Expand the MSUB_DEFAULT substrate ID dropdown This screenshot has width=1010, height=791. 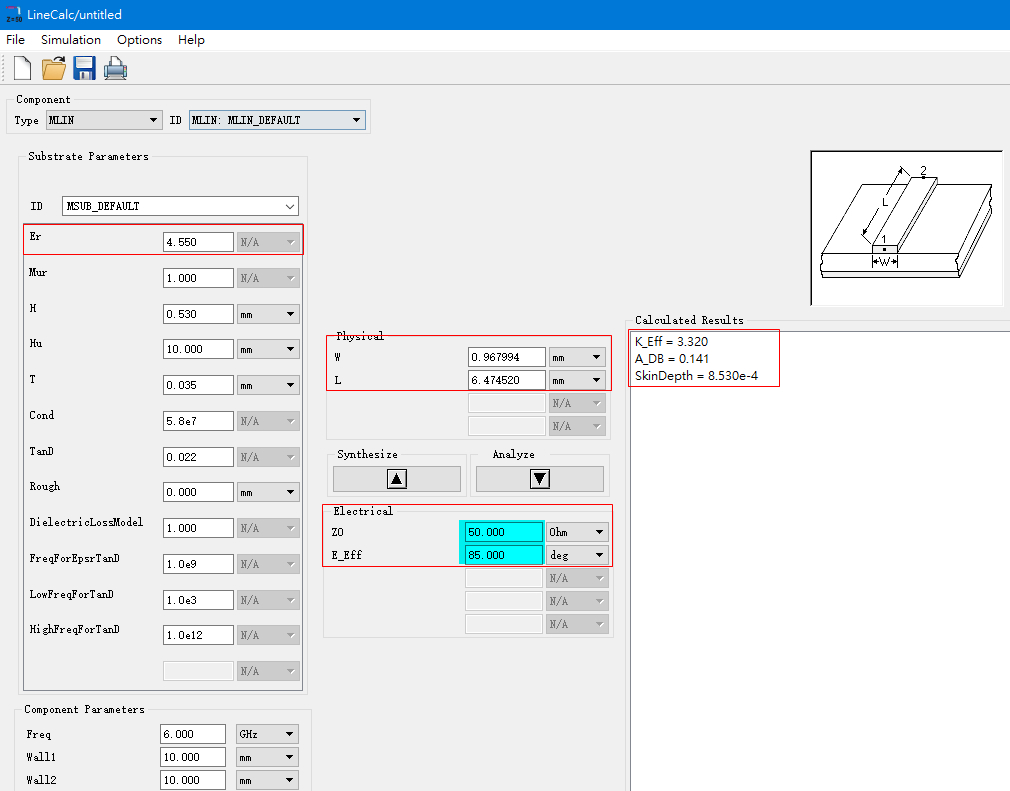click(x=180, y=206)
